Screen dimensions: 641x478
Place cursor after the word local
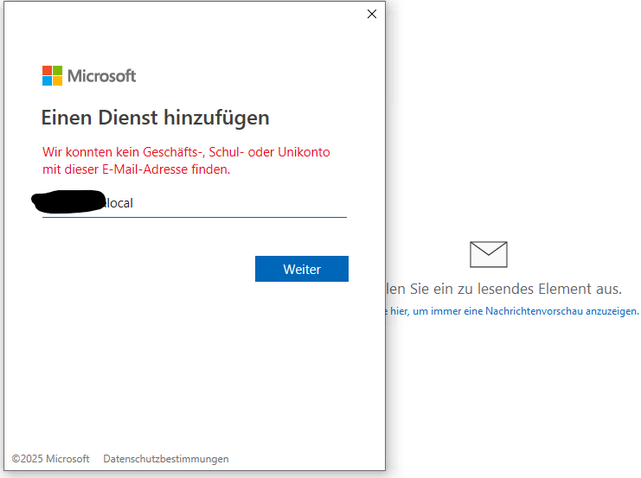(x=134, y=203)
